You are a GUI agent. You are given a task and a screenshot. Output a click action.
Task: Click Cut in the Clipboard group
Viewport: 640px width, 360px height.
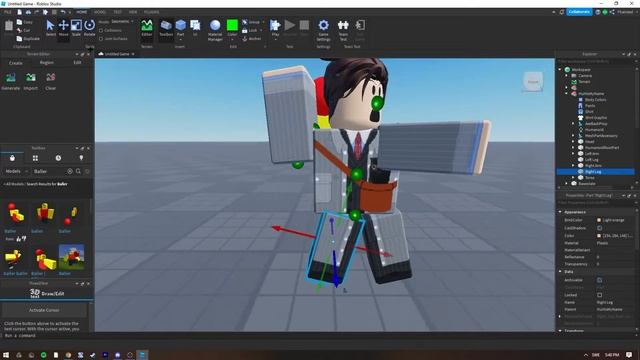[x=24, y=30]
